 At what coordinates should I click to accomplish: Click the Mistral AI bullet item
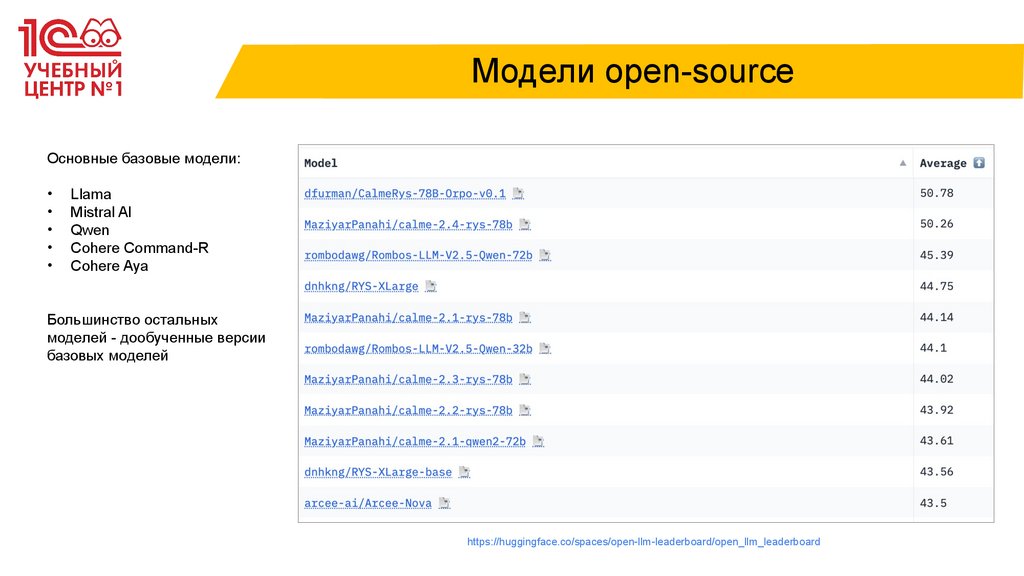pyautogui.click(x=101, y=212)
